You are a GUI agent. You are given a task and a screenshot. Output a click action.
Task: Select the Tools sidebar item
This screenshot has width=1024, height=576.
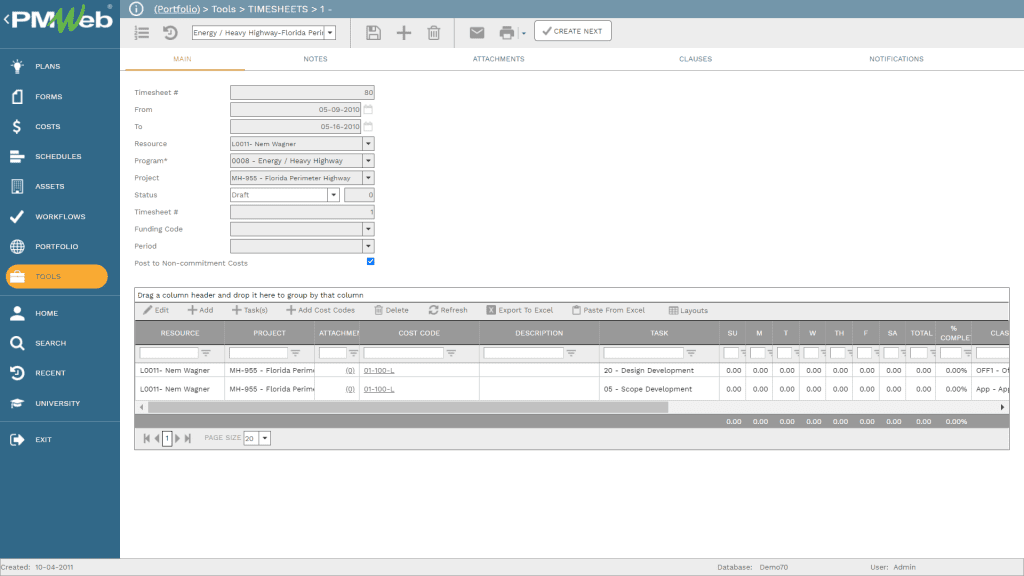click(x=57, y=276)
